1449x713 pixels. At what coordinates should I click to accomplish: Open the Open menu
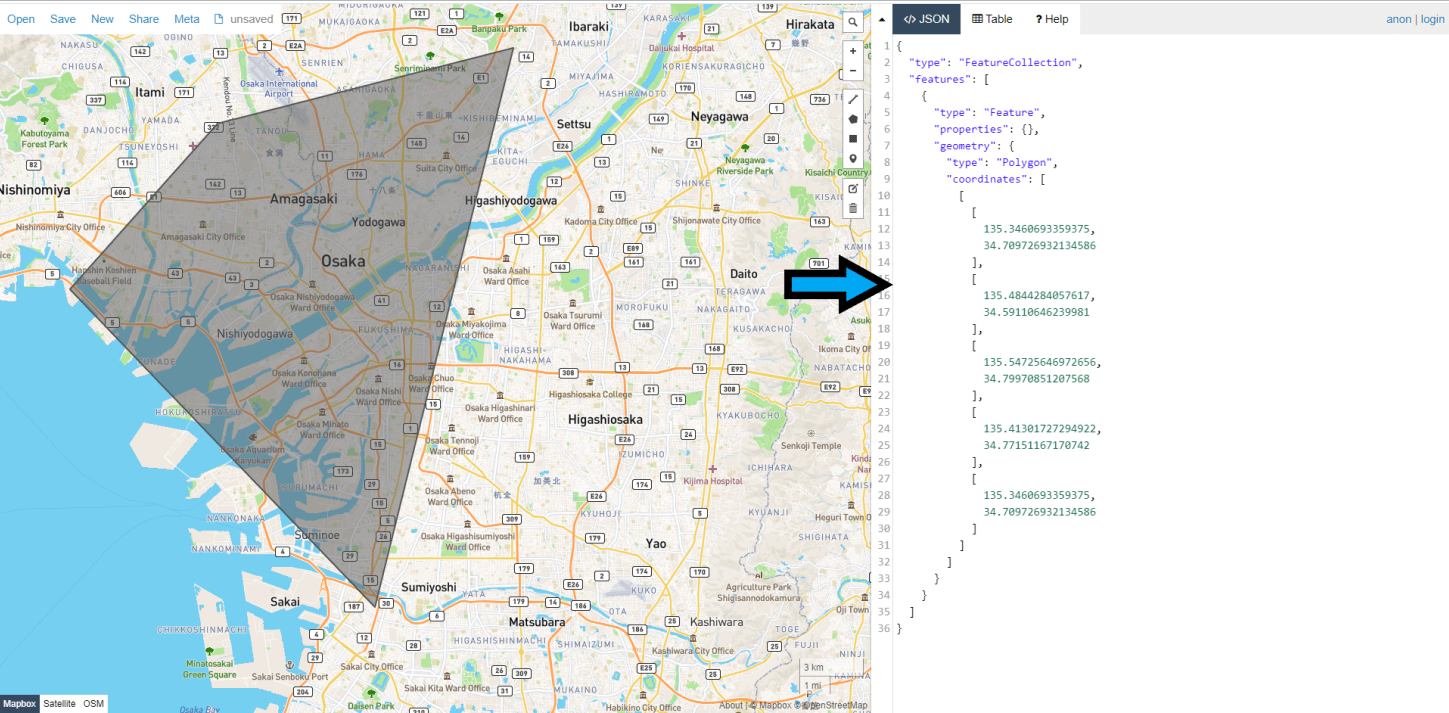(20, 18)
